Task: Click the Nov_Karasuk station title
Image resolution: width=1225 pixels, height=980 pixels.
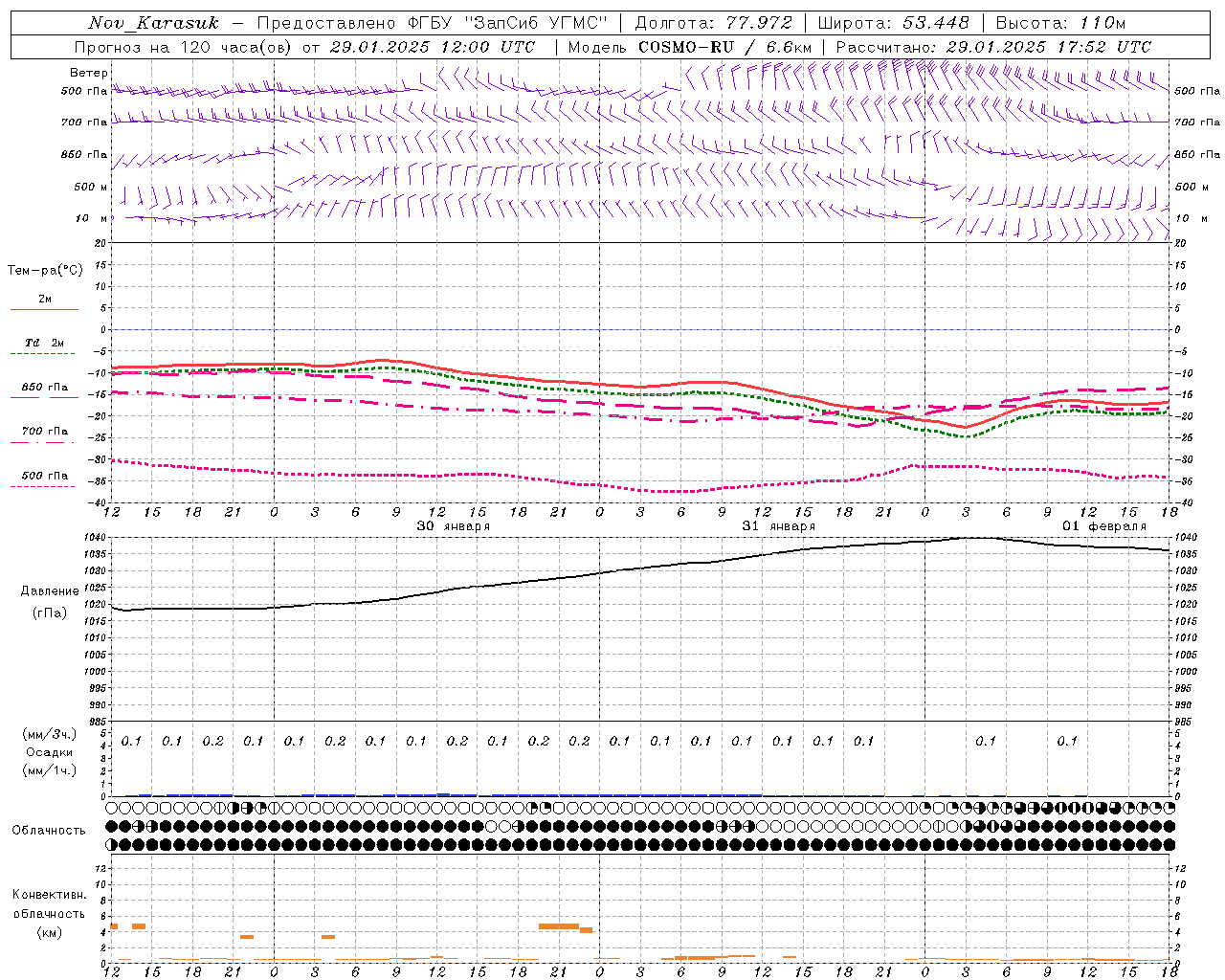Action: [153, 23]
